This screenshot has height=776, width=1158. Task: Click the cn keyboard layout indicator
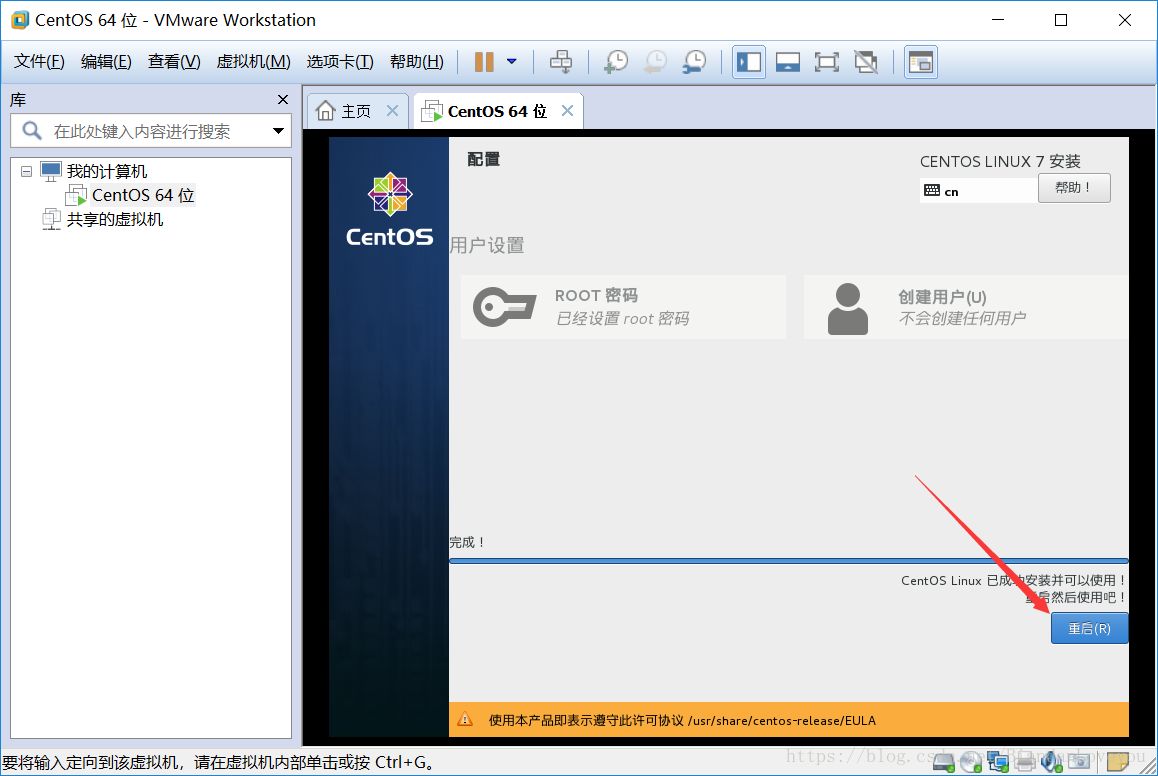[978, 191]
